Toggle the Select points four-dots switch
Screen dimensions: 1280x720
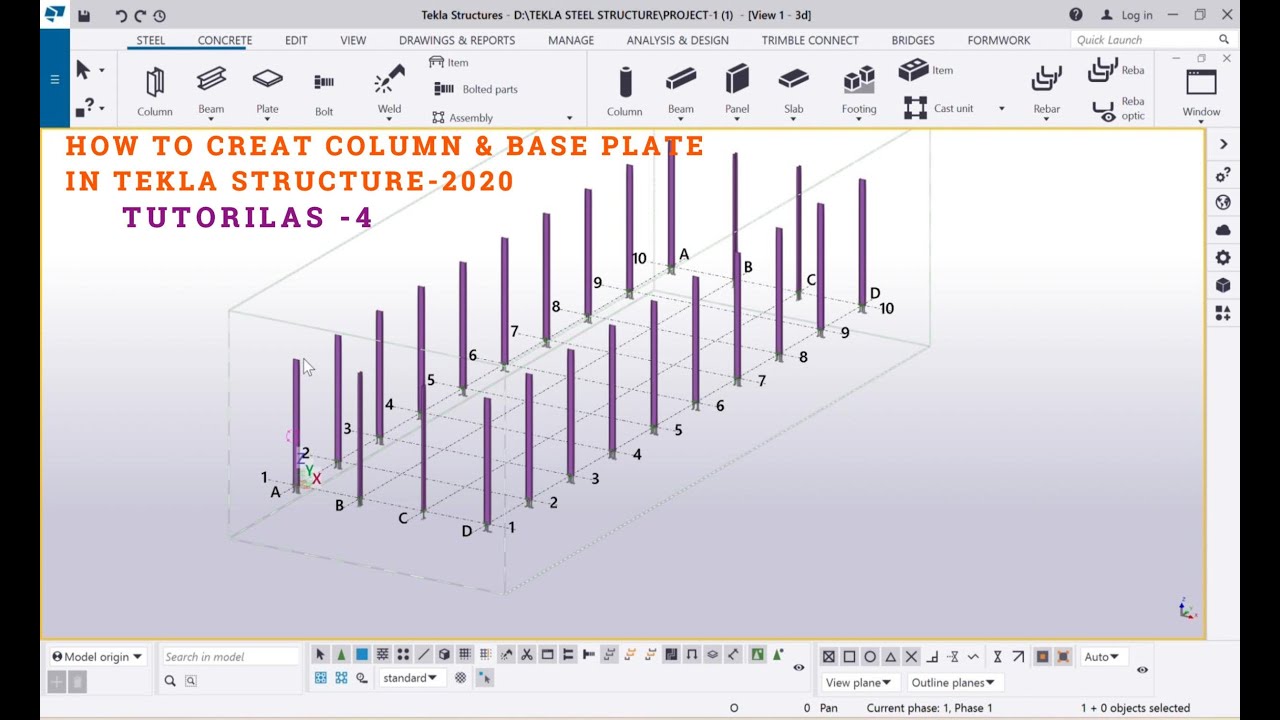[403, 655]
